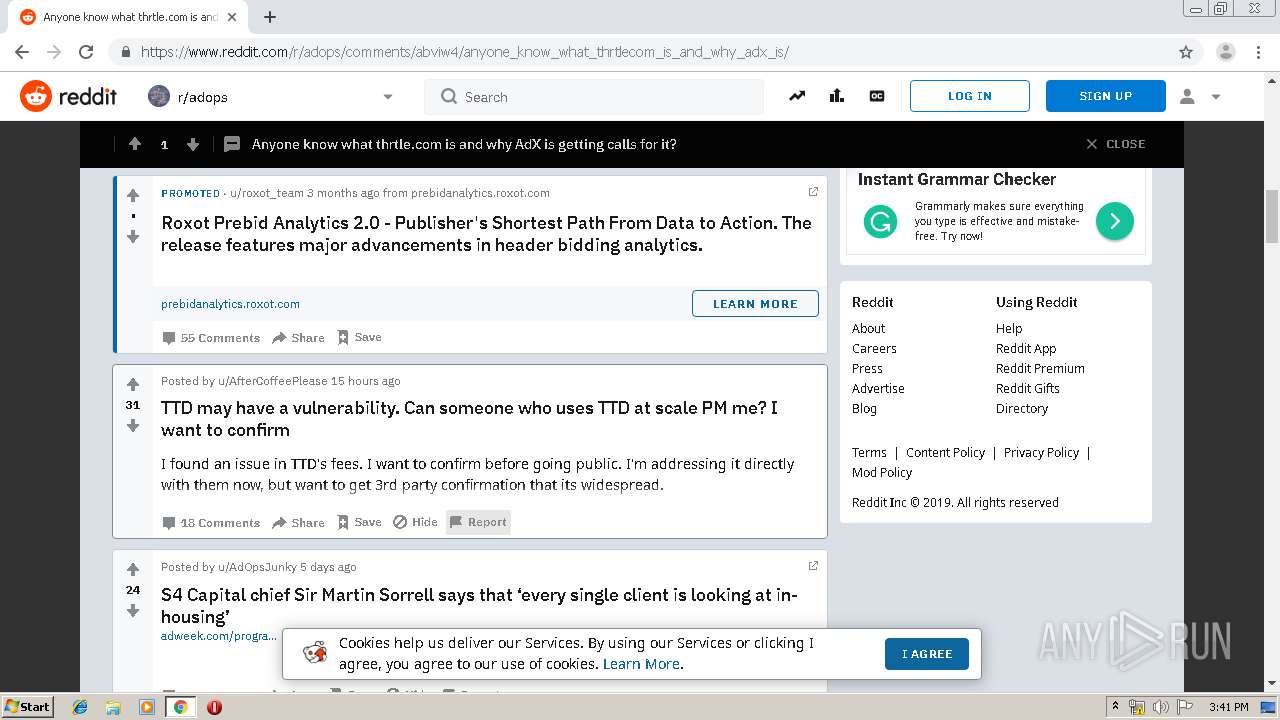Show hidden system tray icons
This screenshot has height=720, width=1280.
point(1115,707)
